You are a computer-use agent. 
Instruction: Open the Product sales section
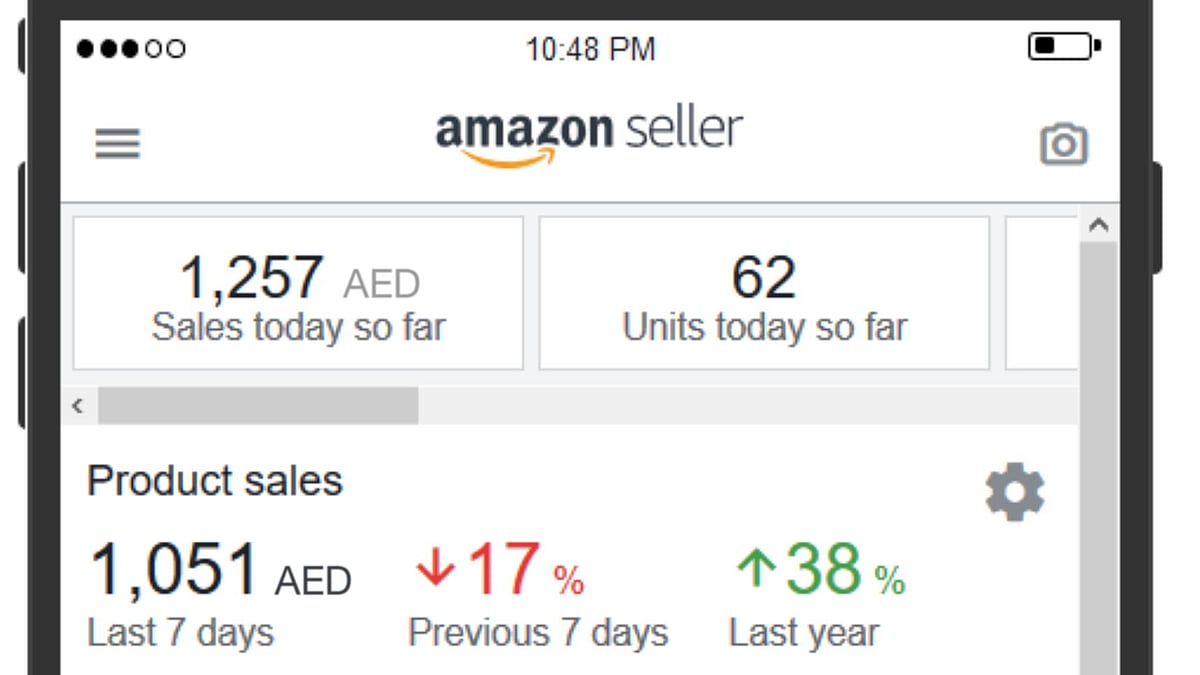pyautogui.click(x=214, y=481)
